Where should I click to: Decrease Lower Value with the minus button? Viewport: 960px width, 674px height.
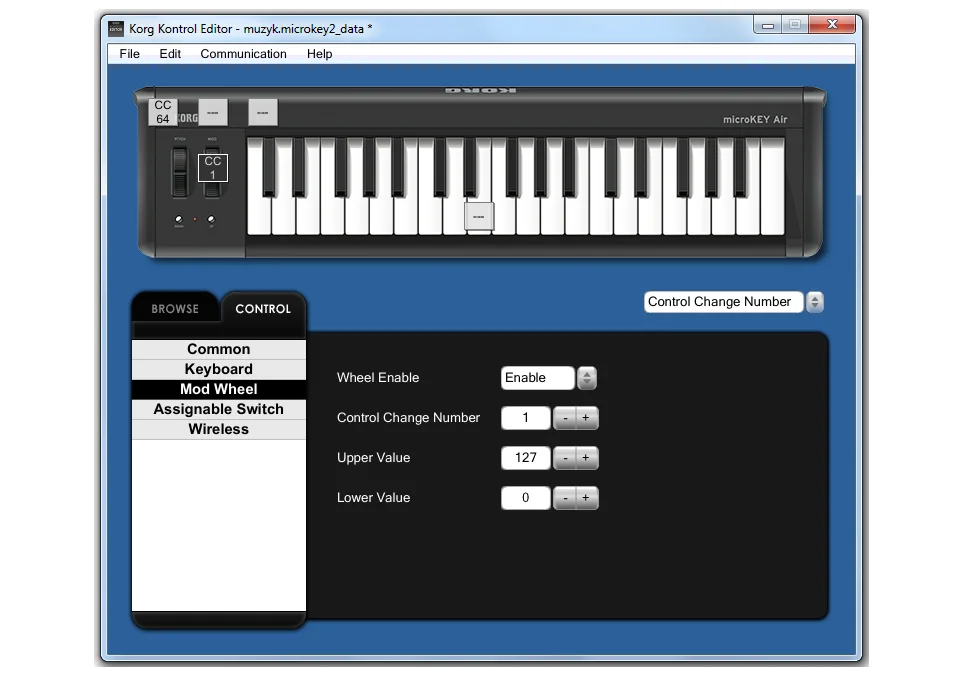pos(564,498)
